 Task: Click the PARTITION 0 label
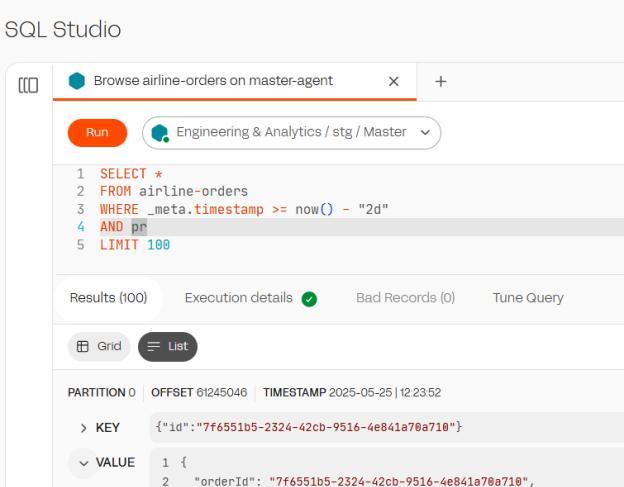pyautogui.click(x=101, y=393)
